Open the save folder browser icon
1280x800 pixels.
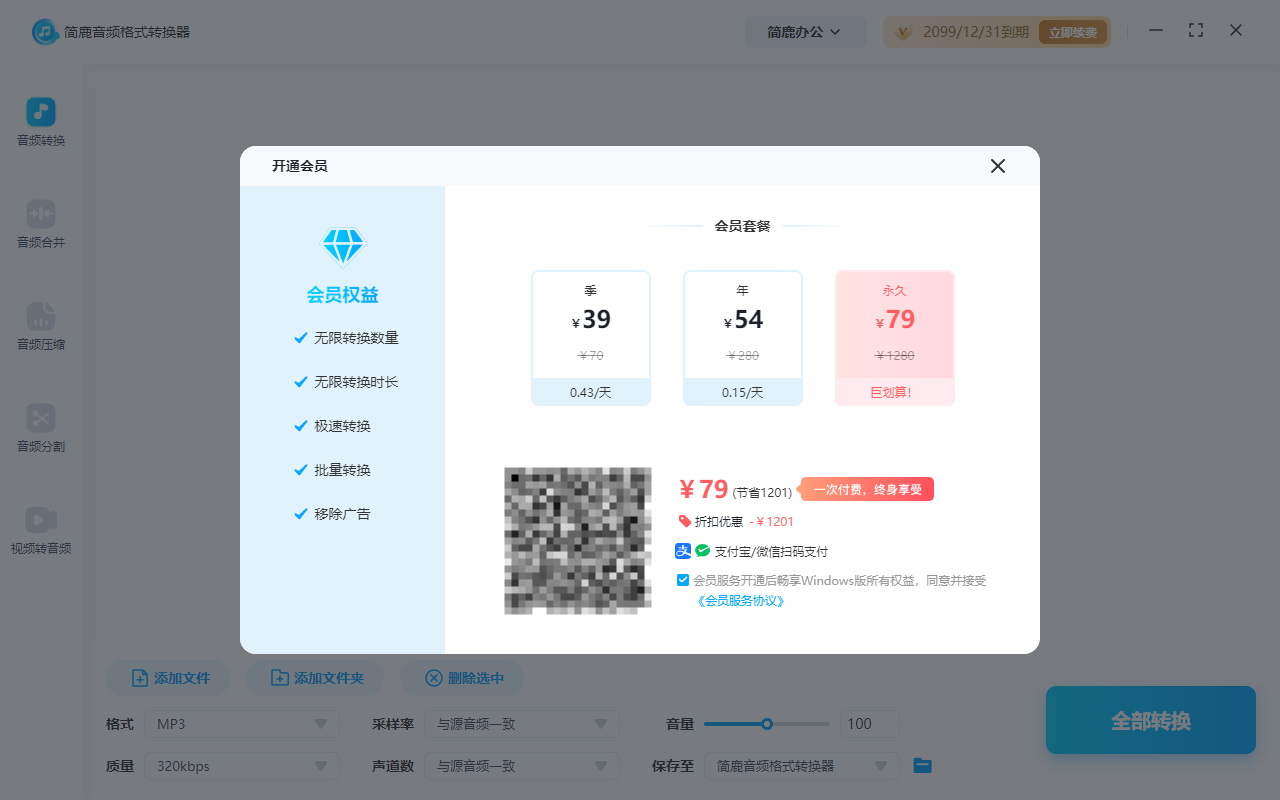tap(921, 765)
